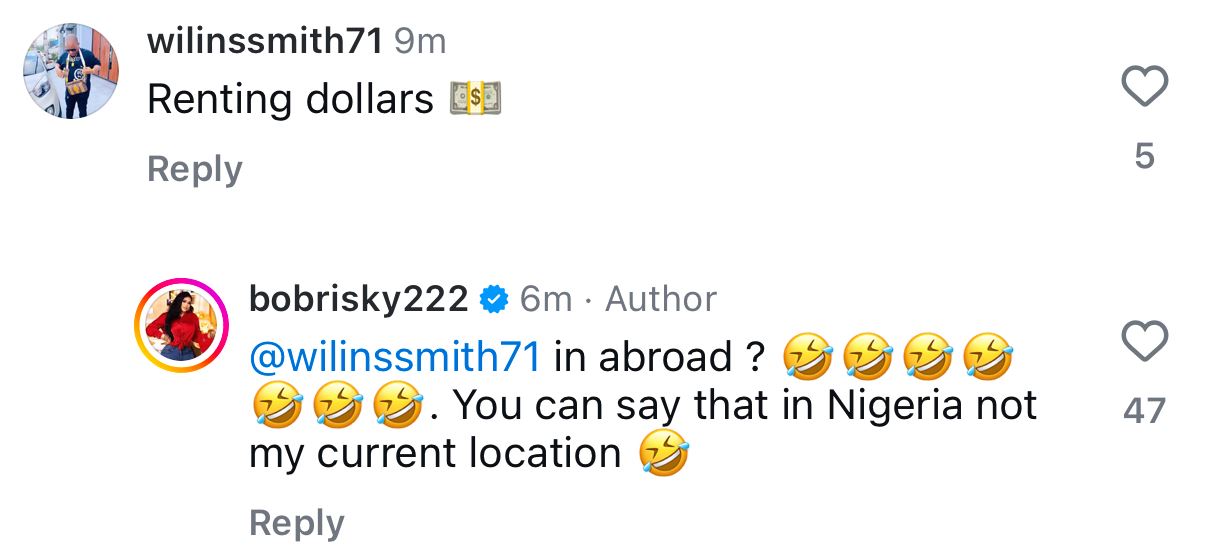Open bobrisky222's story-ringed profile picture
This screenshot has width=1208, height=558.
pyautogui.click(x=182, y=326)
